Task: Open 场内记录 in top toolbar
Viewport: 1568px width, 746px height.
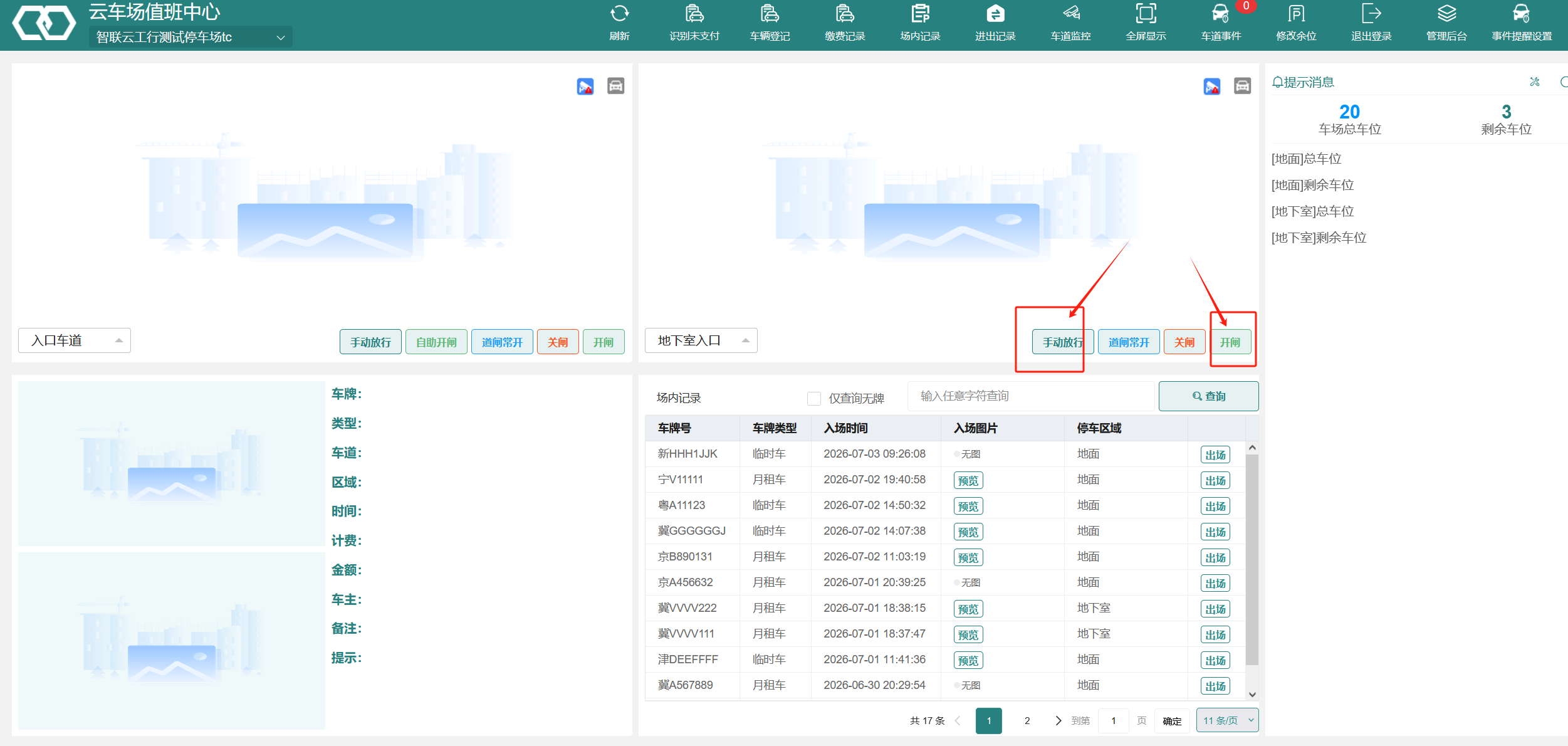Action: coord(920,23)
